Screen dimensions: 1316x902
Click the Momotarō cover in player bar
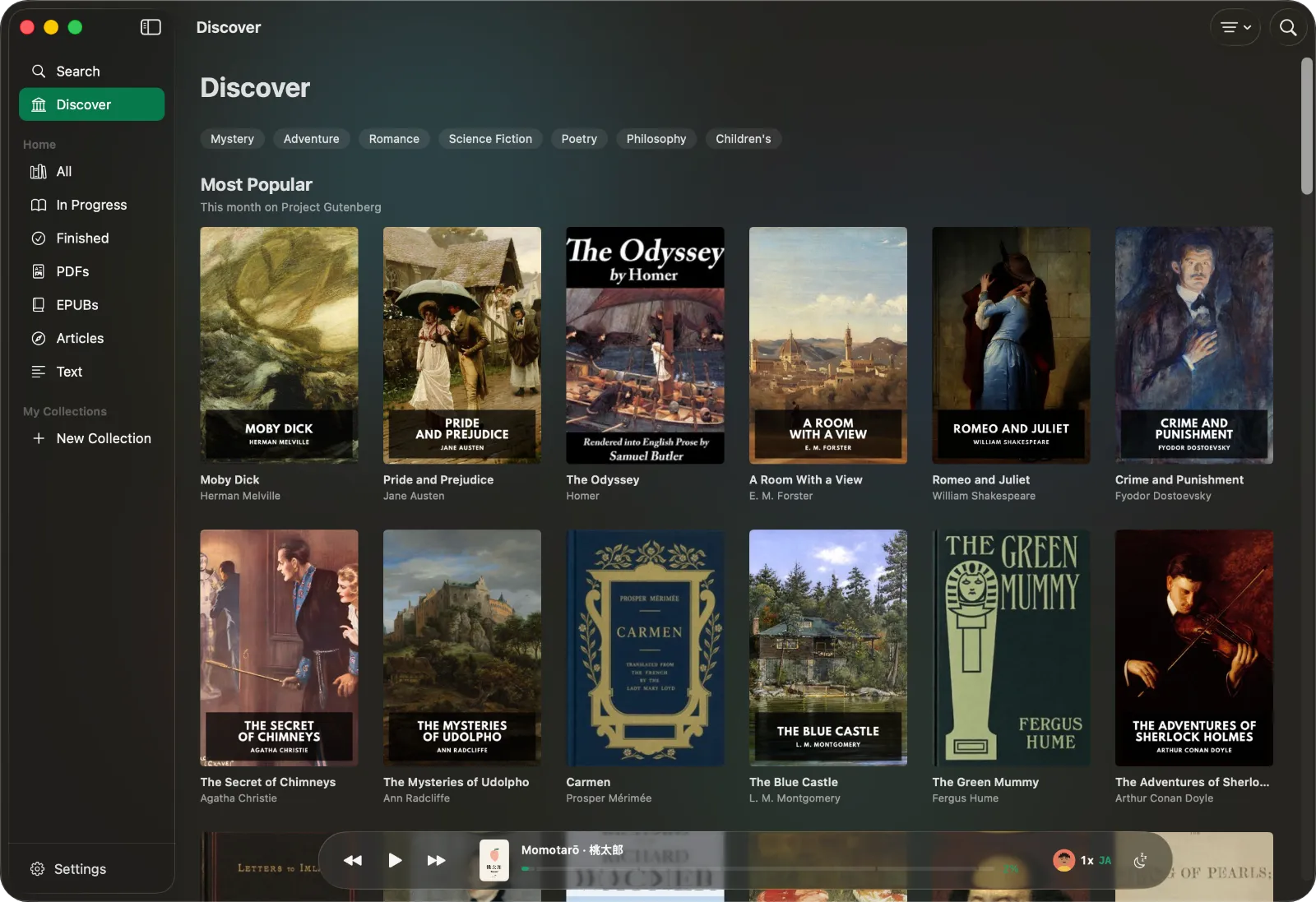[494, 860]
